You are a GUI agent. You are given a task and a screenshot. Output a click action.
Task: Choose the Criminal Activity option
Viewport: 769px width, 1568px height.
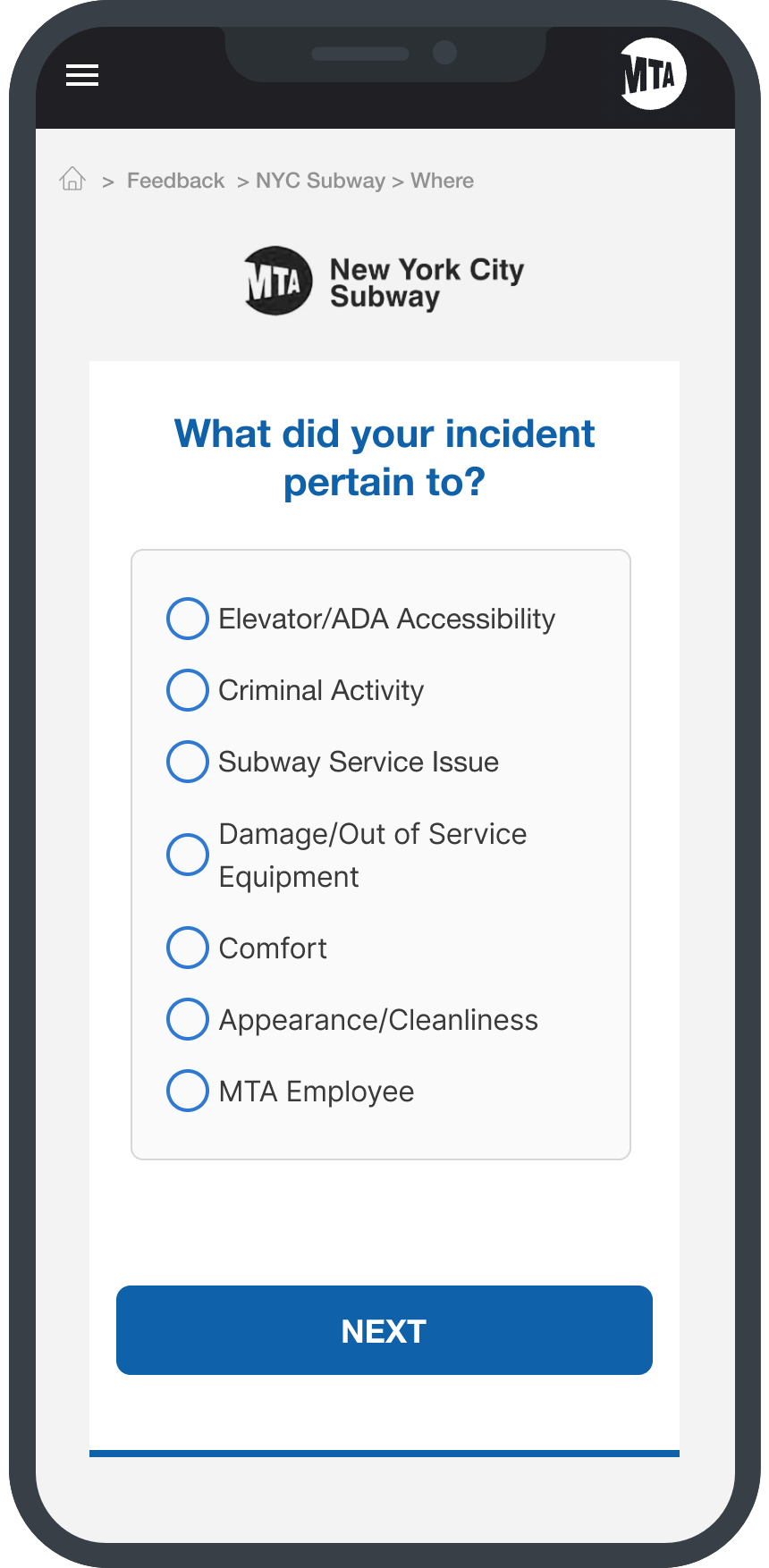click(188, 690)
